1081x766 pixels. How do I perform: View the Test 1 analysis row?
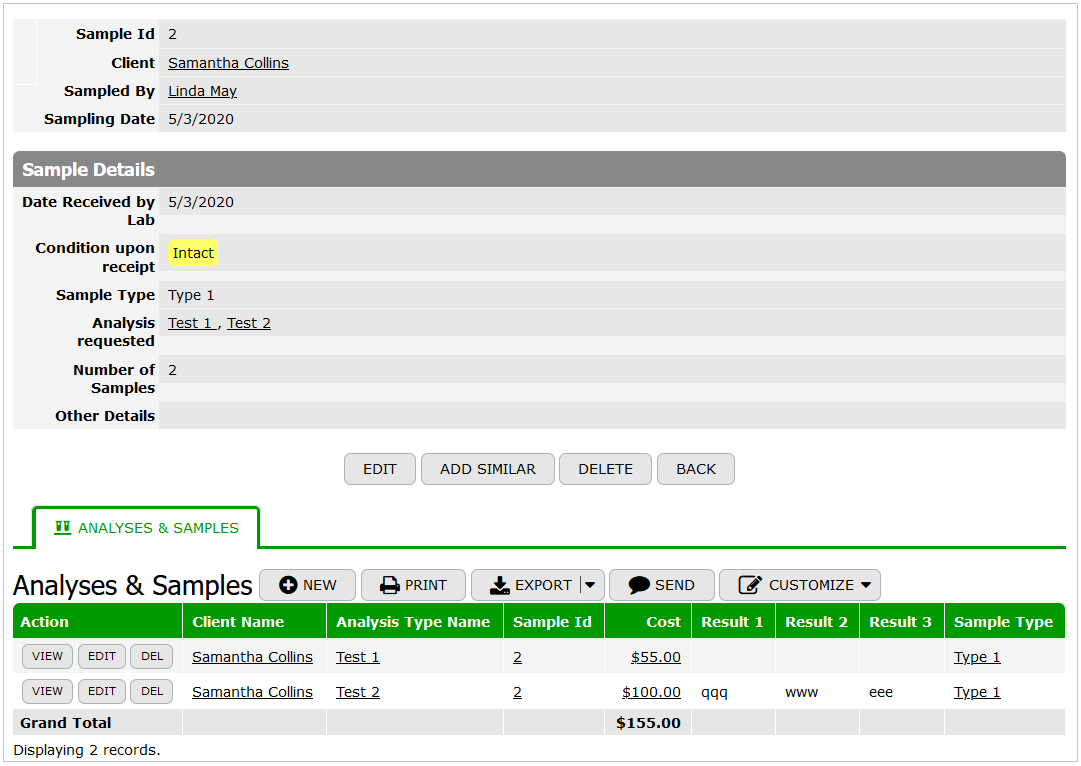[x=47, y=657]
